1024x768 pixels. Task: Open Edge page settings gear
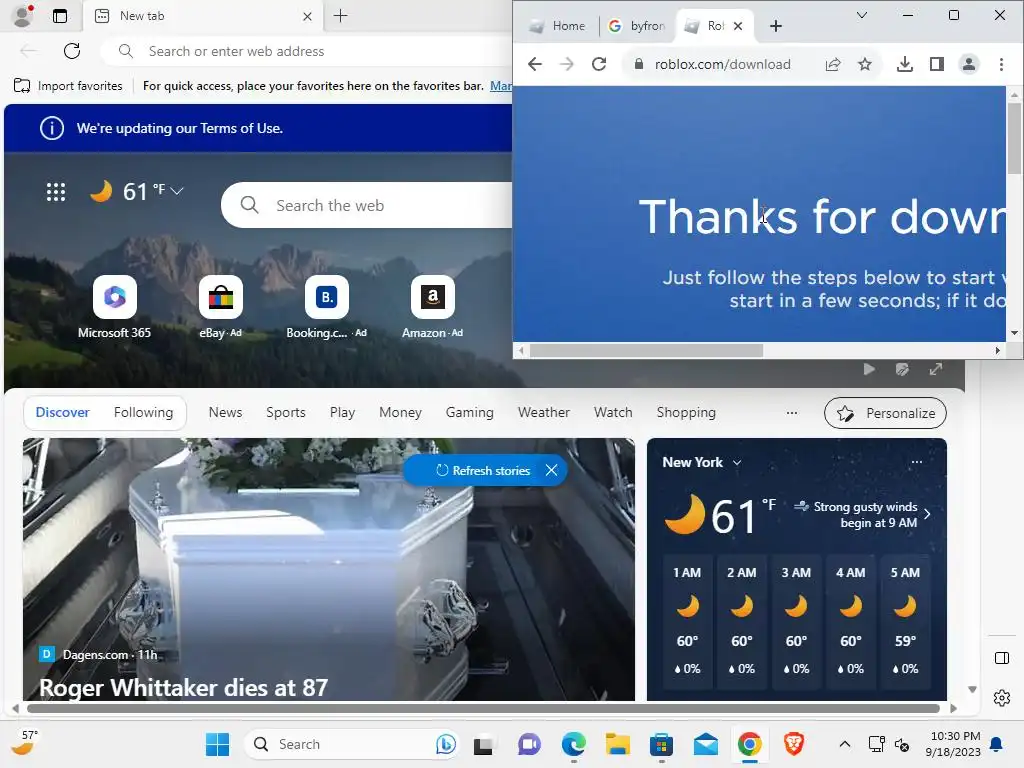click(1002, 698)
